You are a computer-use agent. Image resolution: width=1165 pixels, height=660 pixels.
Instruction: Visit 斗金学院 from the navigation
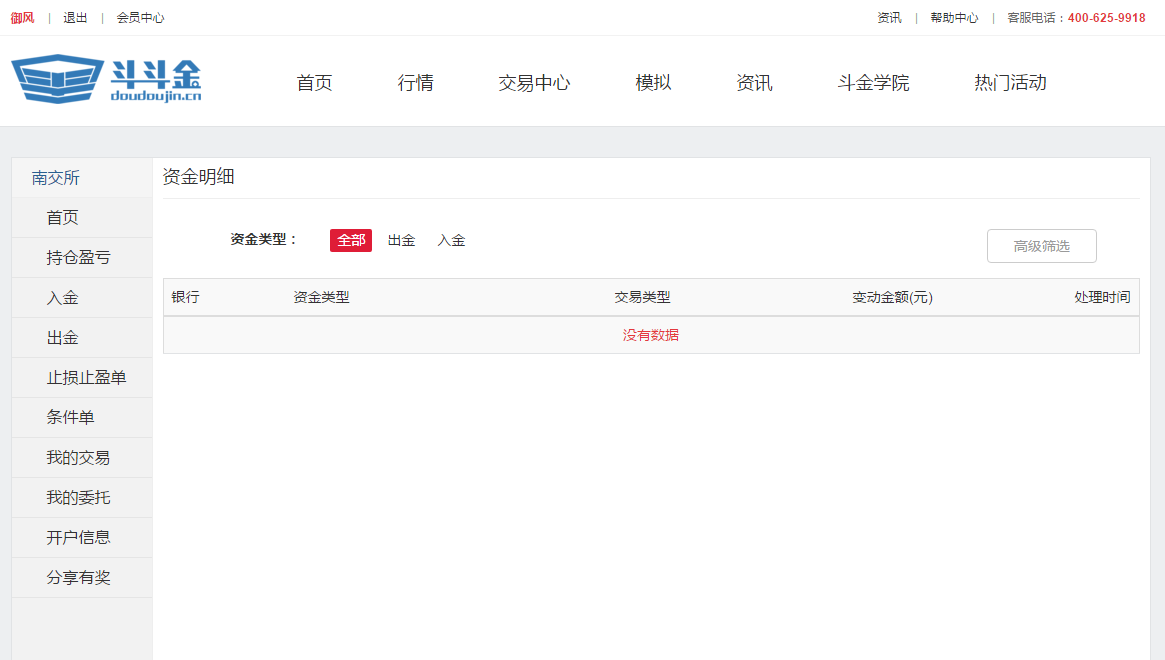[x=872, y=83]
